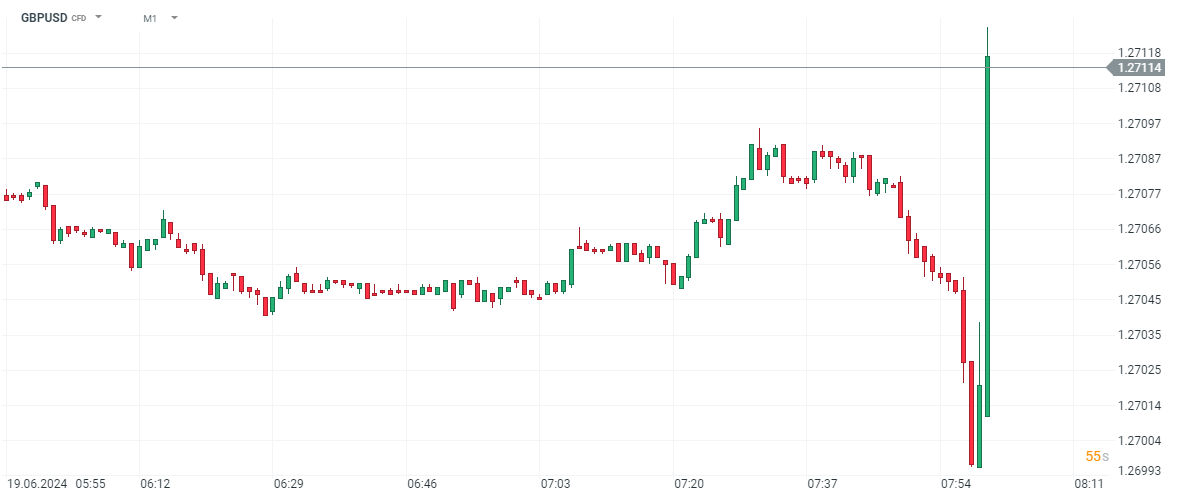Click the orange 55s candle countdown timer
The image size is (1177, 501).
[x=1096, y=457]
